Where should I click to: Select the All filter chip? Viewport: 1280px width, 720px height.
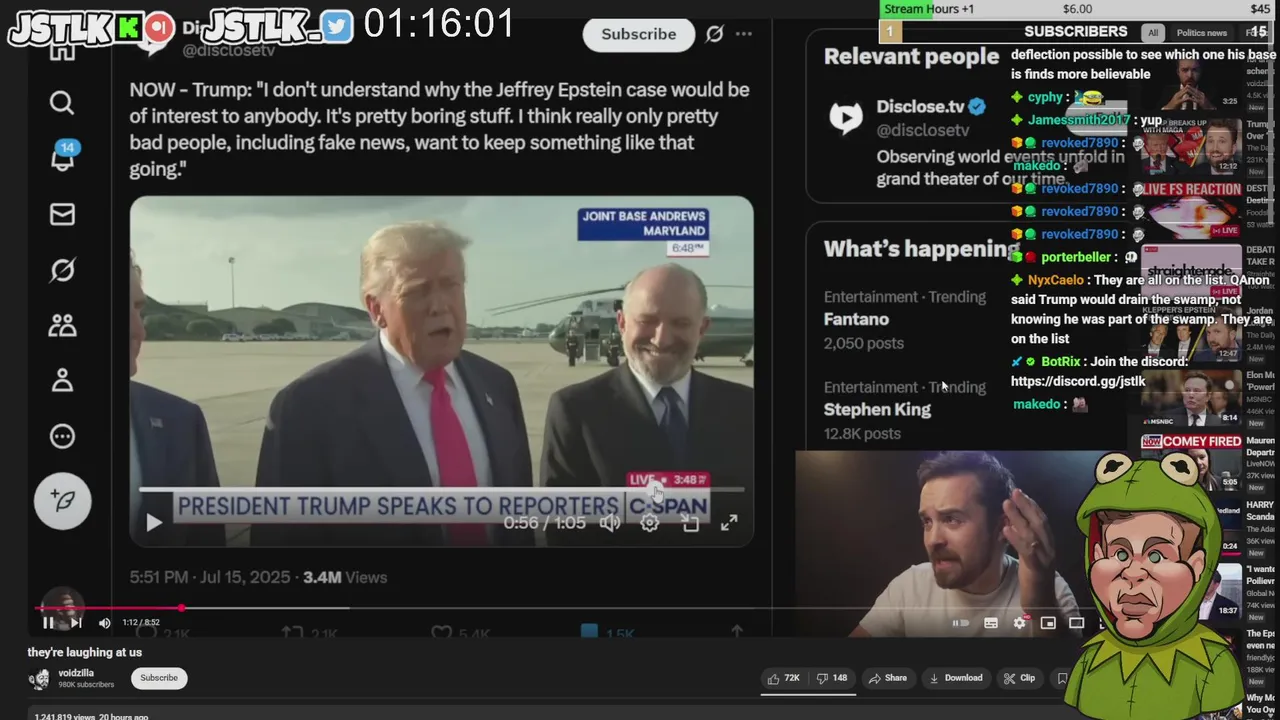(1153, 33)
